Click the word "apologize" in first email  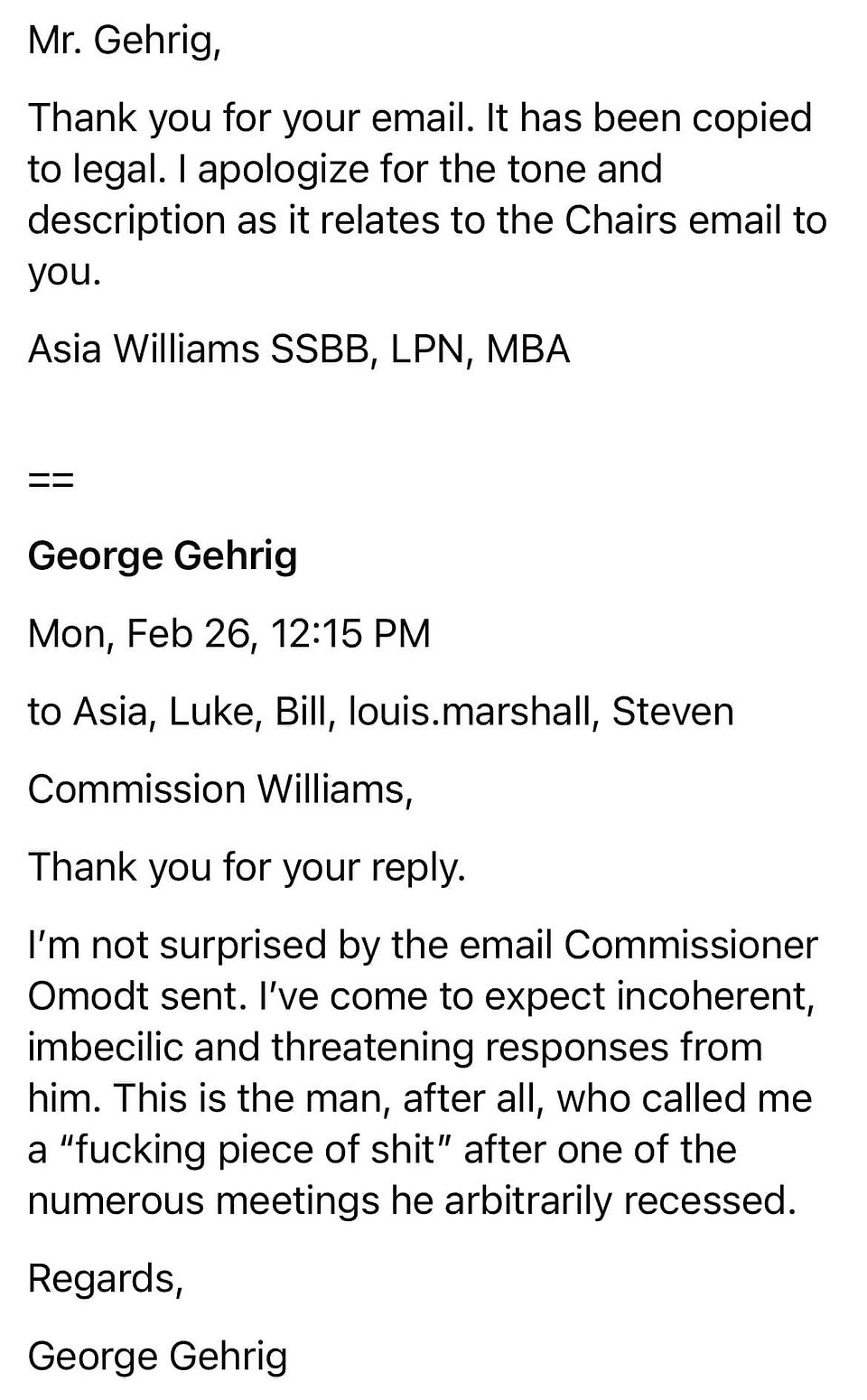tap(283, 169)
